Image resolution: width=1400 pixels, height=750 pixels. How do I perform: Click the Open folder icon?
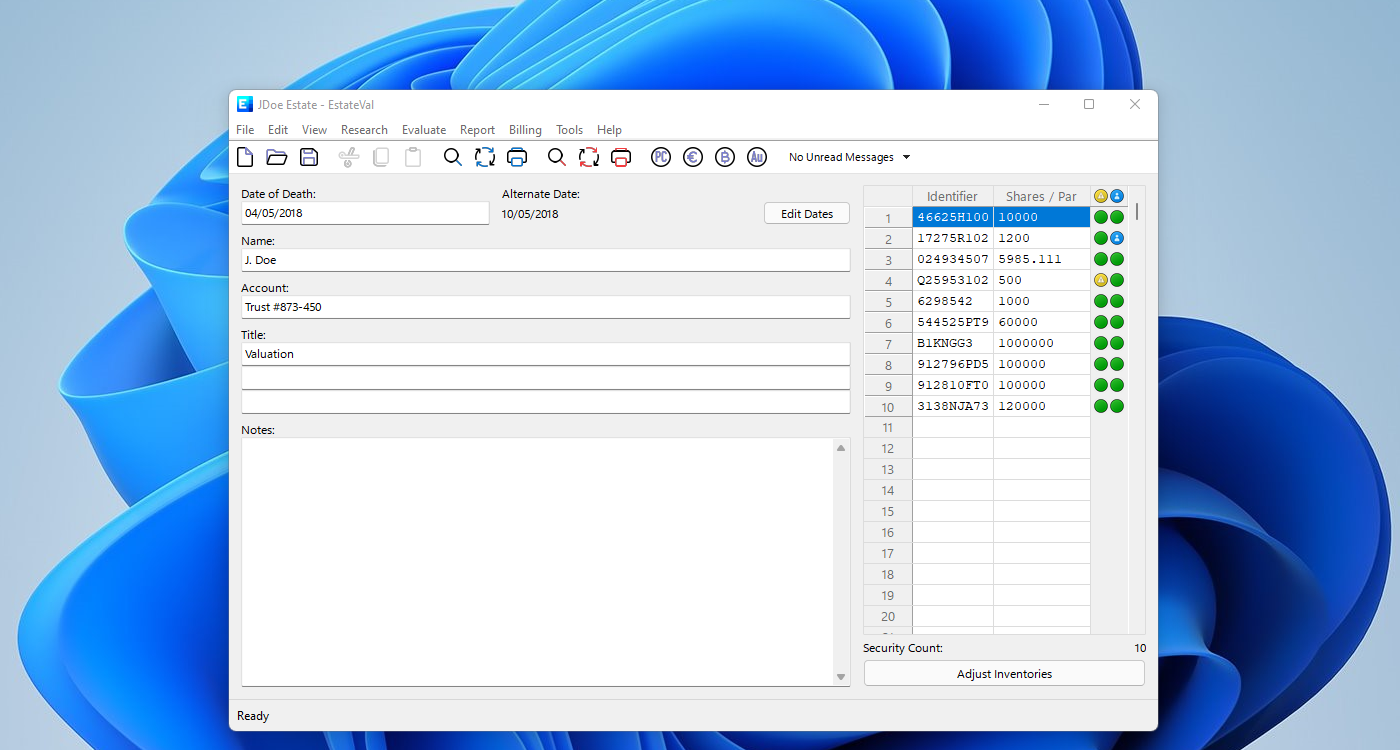pyautogui.click(x=277, y=157)
